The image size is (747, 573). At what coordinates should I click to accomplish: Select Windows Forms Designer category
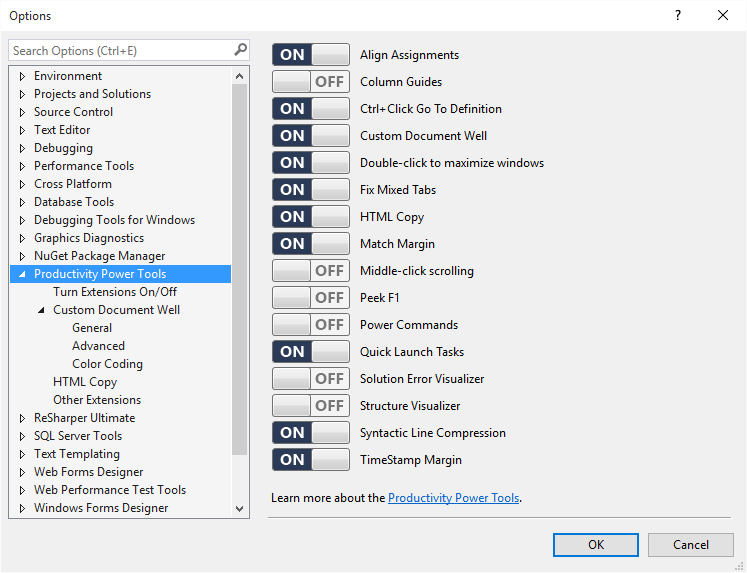101,508
